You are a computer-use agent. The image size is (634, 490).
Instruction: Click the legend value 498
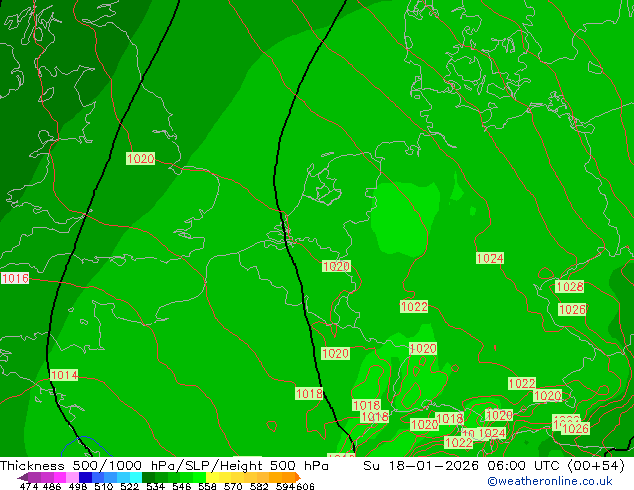point(78,486)
